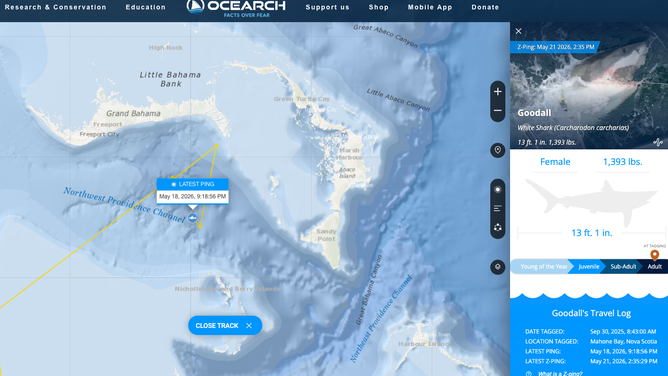Select the Juvenile life stage

(588, 267)
